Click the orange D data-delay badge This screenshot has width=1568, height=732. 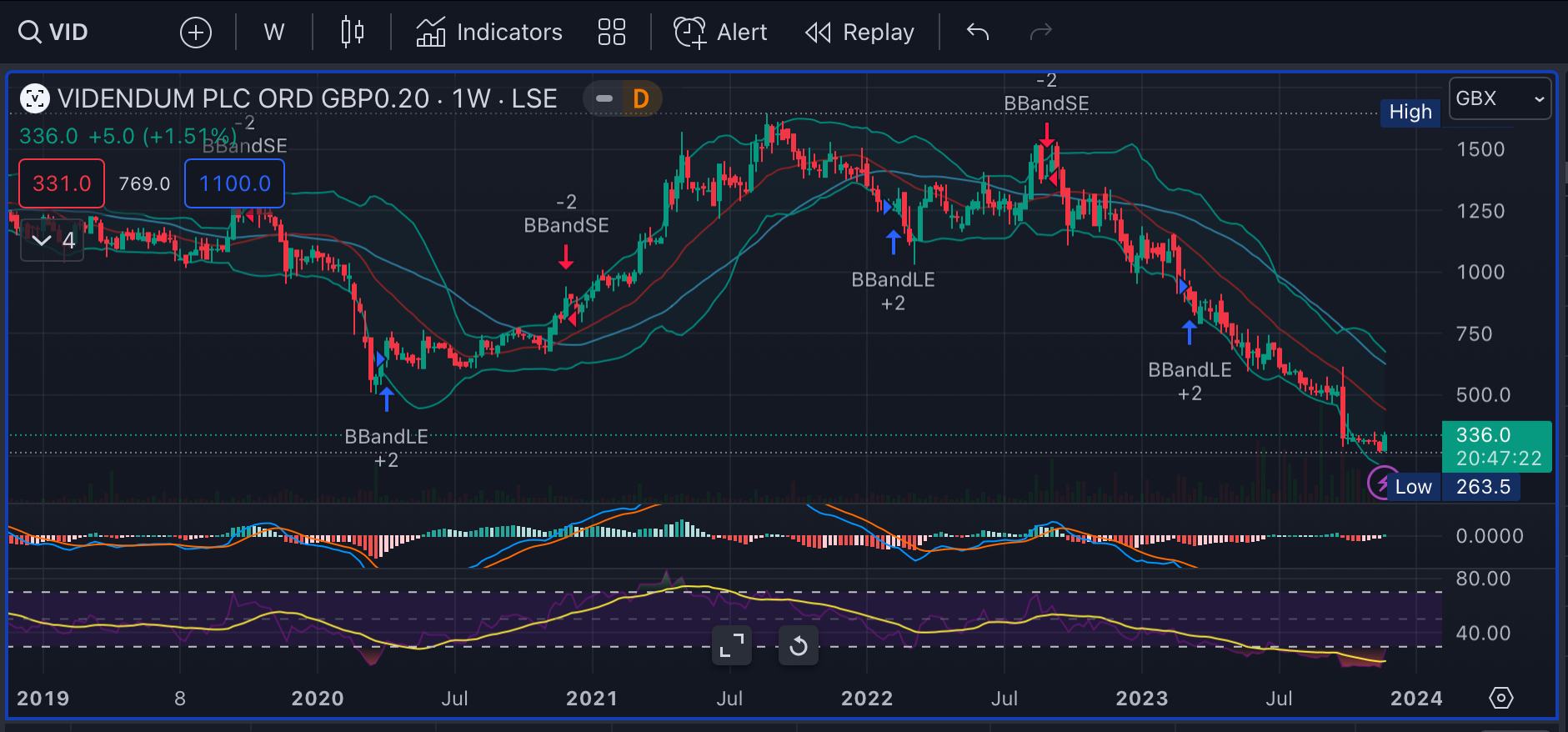pos(641,98)
